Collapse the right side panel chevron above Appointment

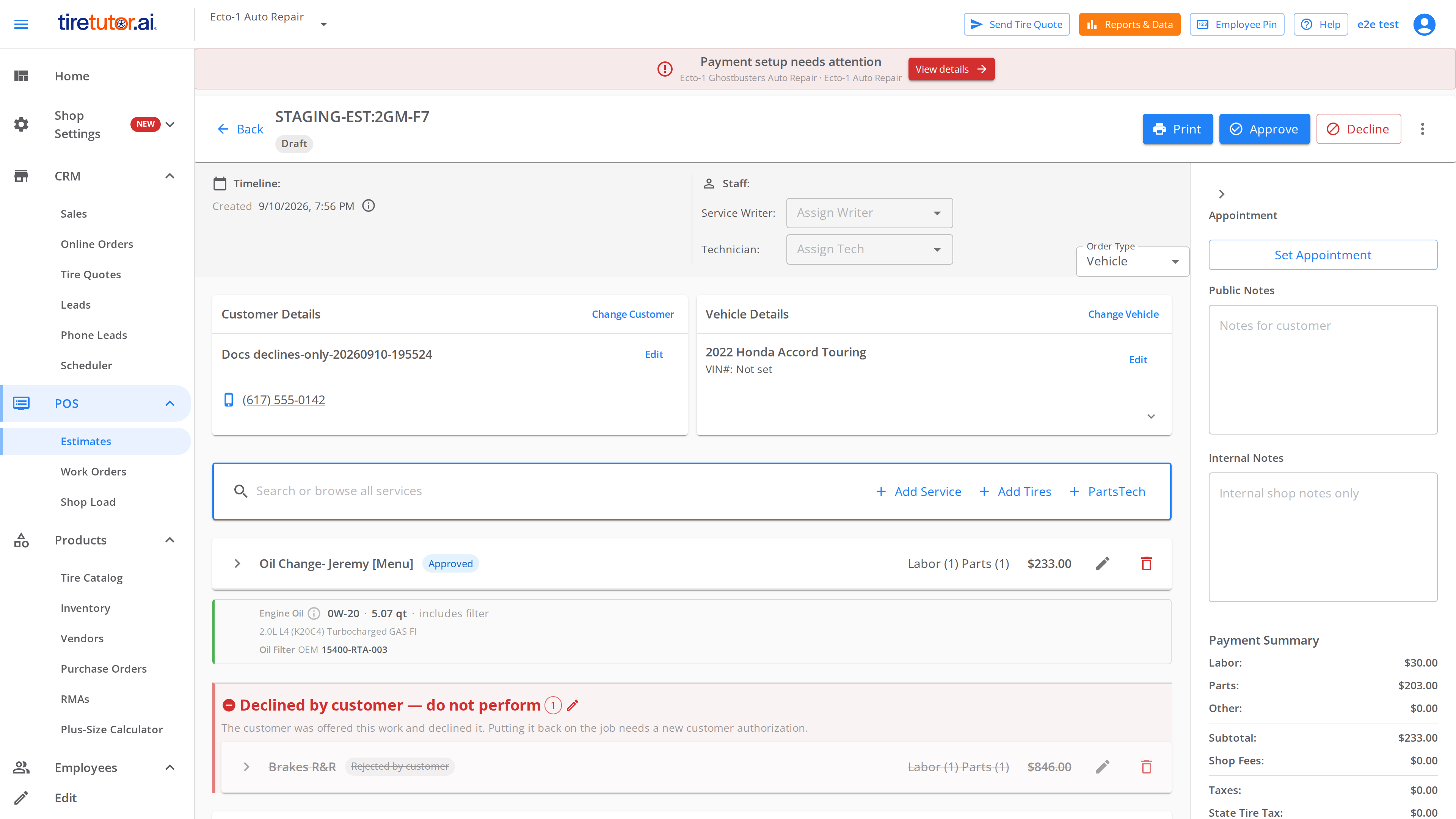pos(1221,194)
